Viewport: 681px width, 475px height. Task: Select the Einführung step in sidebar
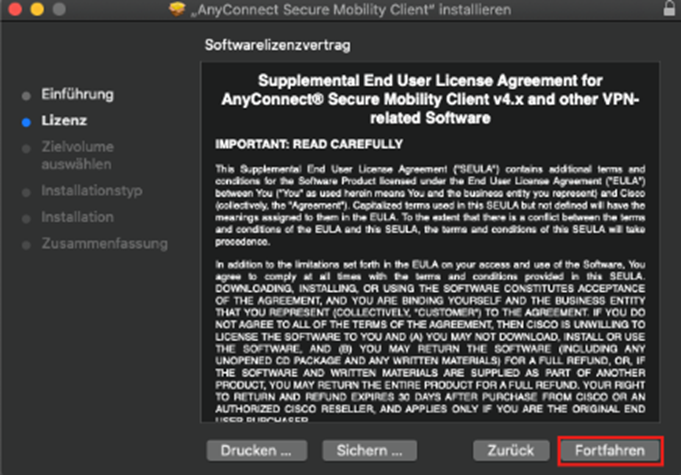[x=77, y=95]
